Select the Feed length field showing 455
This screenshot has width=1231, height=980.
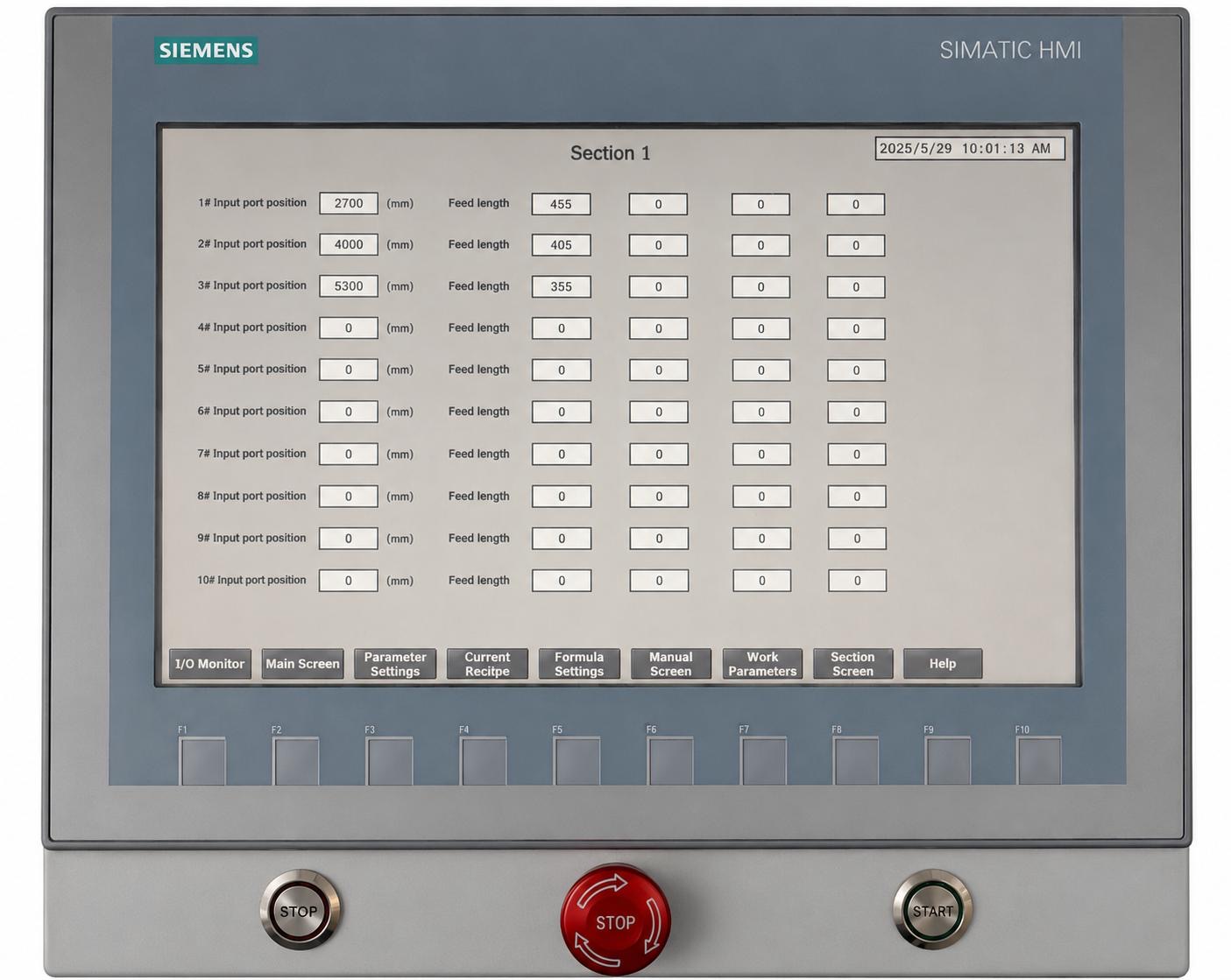[561, 204]
